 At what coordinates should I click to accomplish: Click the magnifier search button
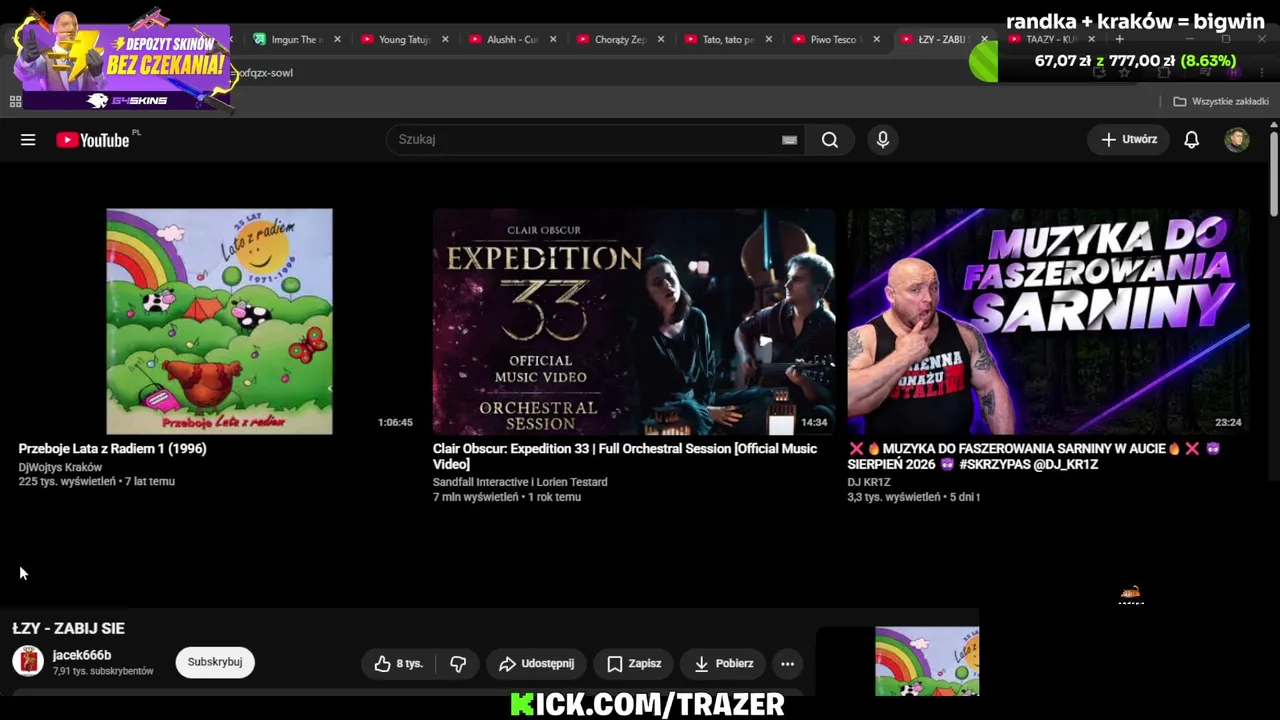tap(830, 140)
